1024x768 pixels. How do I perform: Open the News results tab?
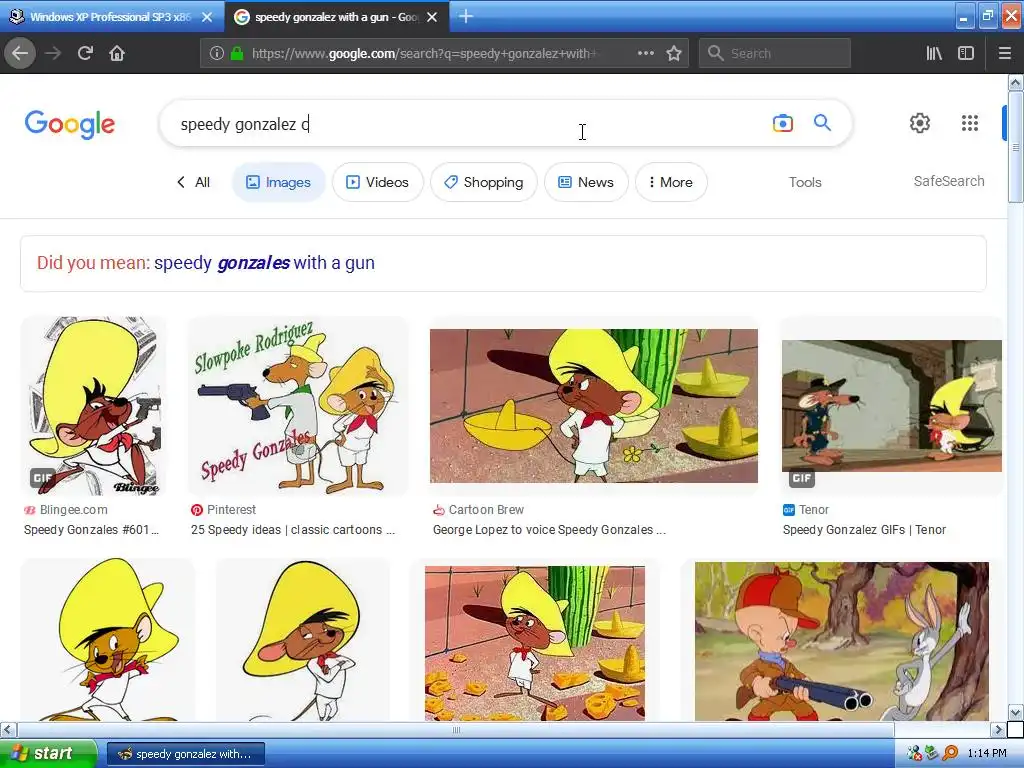pyautogui.click(x=586, y=182)
